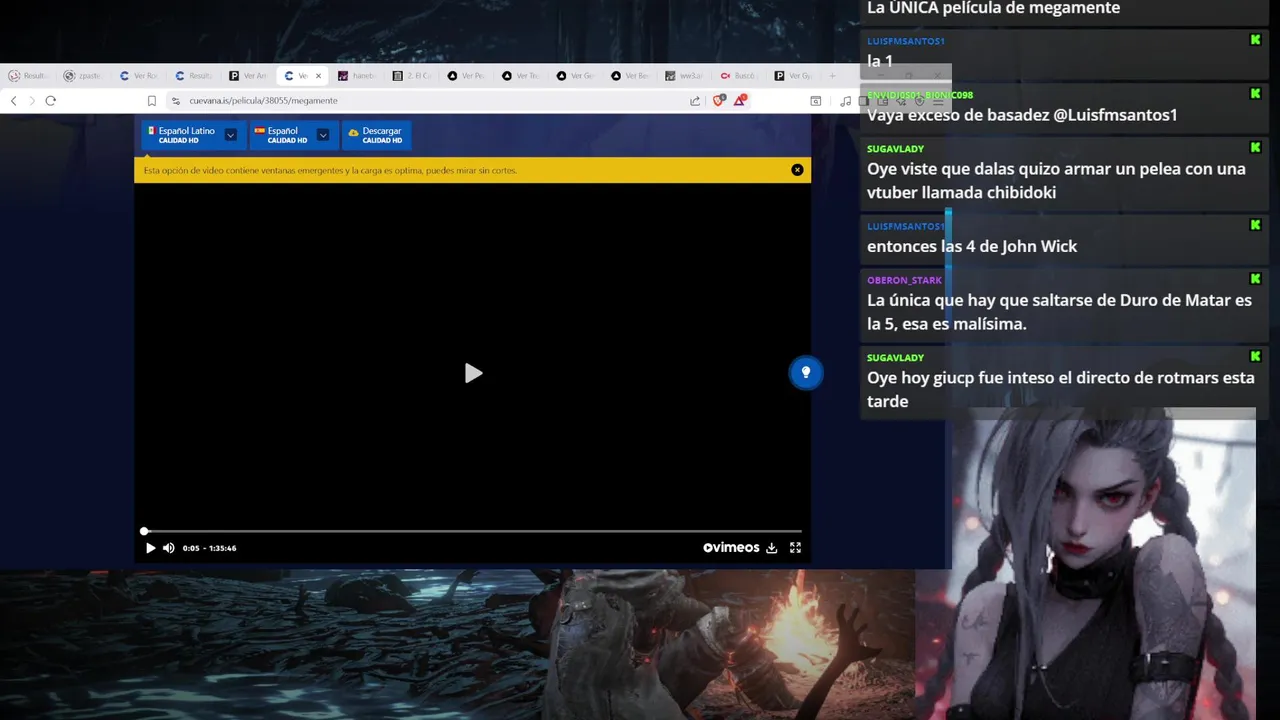
Task: Click green badge on rotmars message
Action: click(1255, 356)
